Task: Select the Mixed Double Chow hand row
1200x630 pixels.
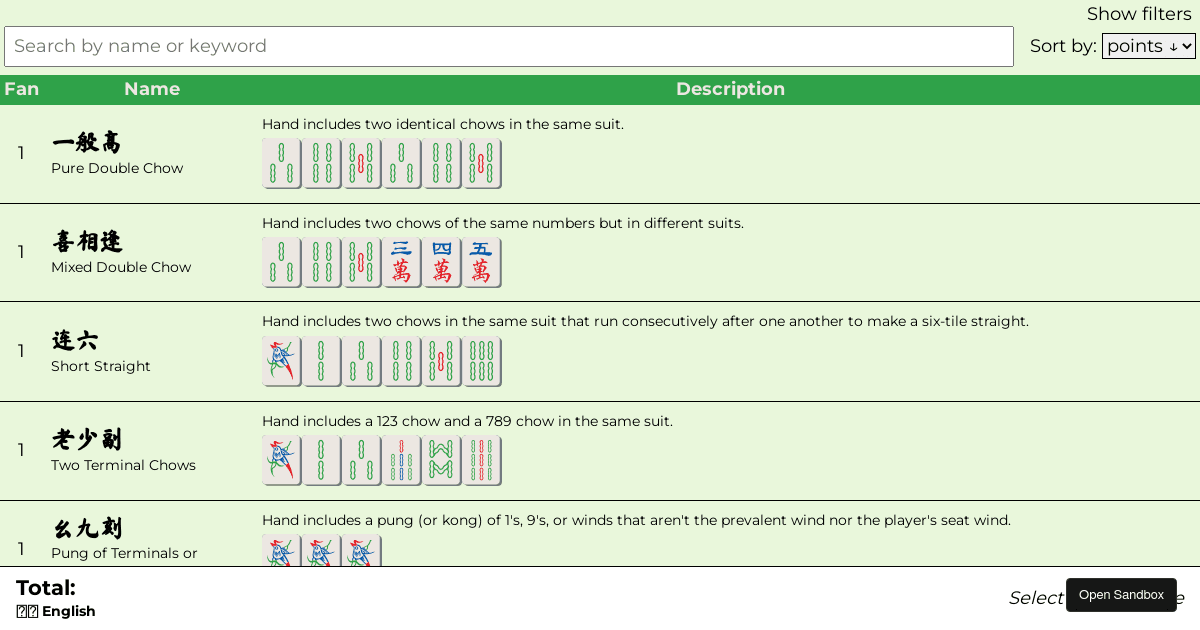Action: [600, 252]
